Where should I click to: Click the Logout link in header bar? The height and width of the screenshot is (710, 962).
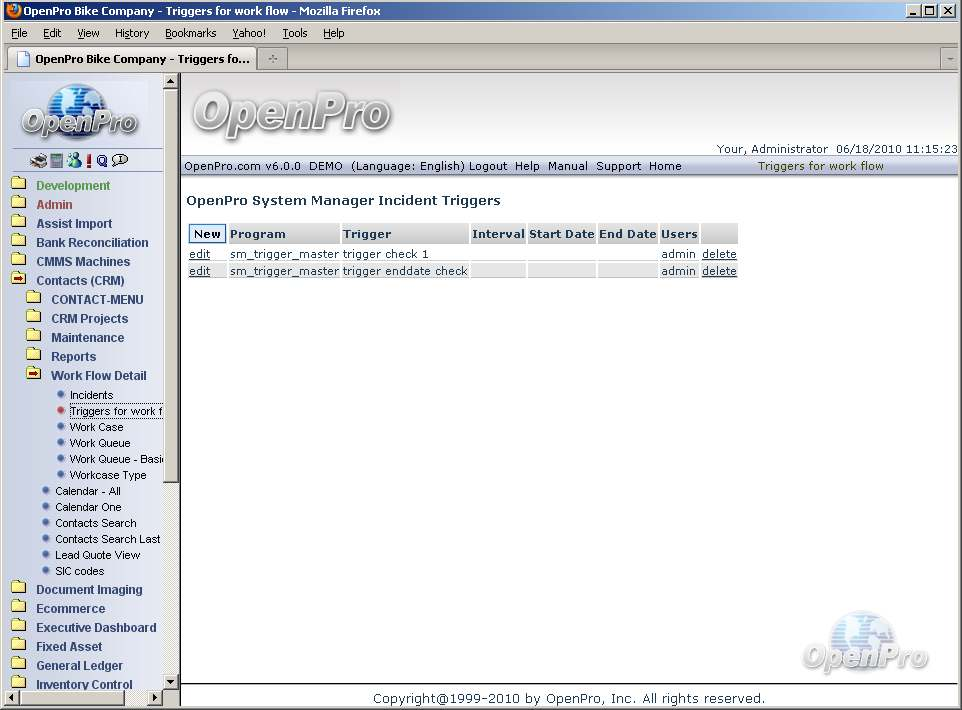(x=488, y=166)
